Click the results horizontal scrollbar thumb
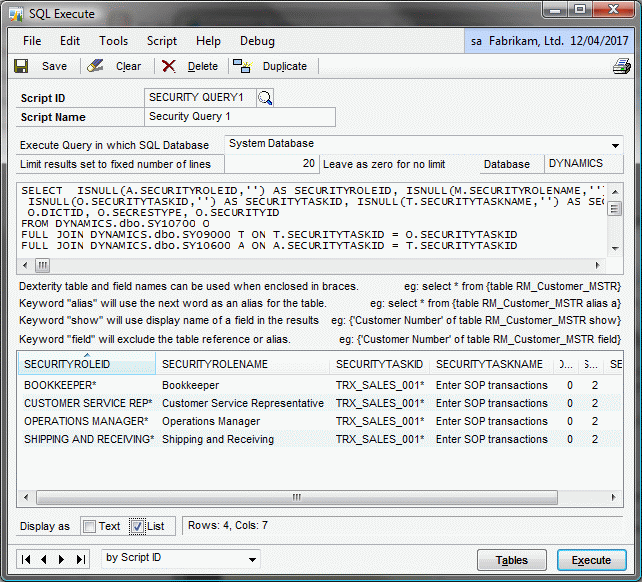642x582 pixels. pos(297,497)
